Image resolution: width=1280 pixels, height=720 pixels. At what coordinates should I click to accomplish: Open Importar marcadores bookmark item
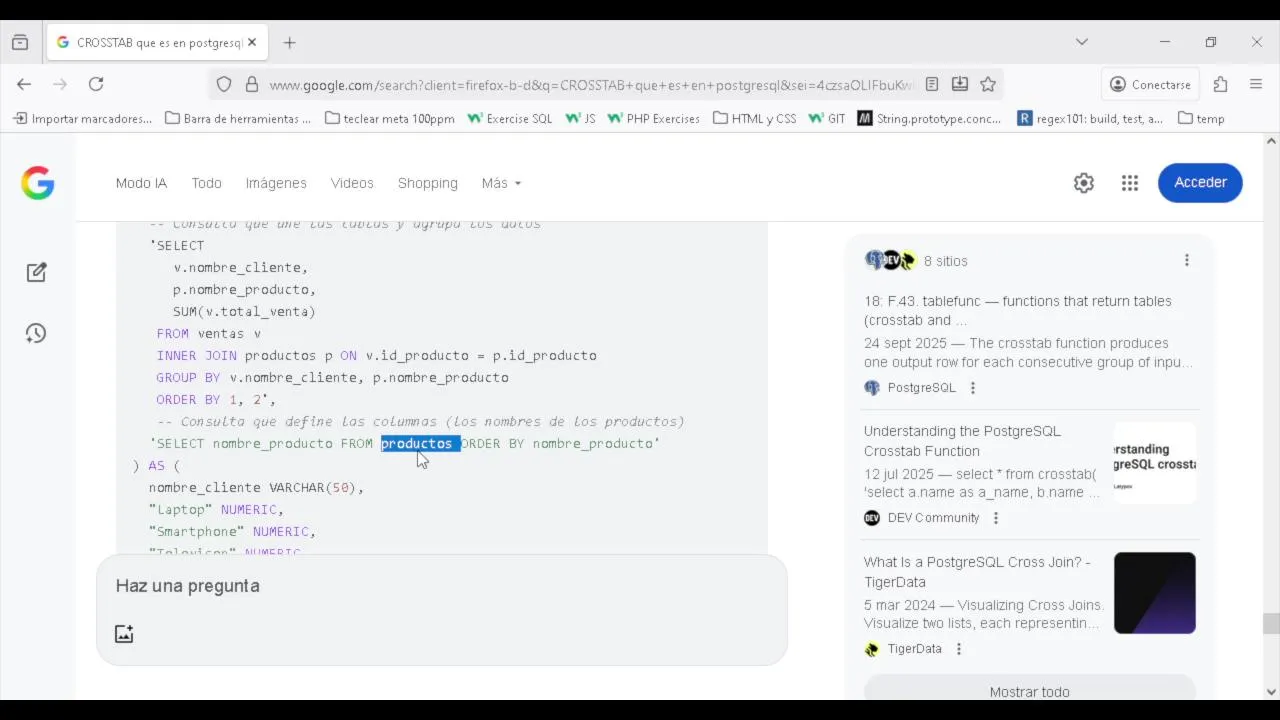(82, 118)
